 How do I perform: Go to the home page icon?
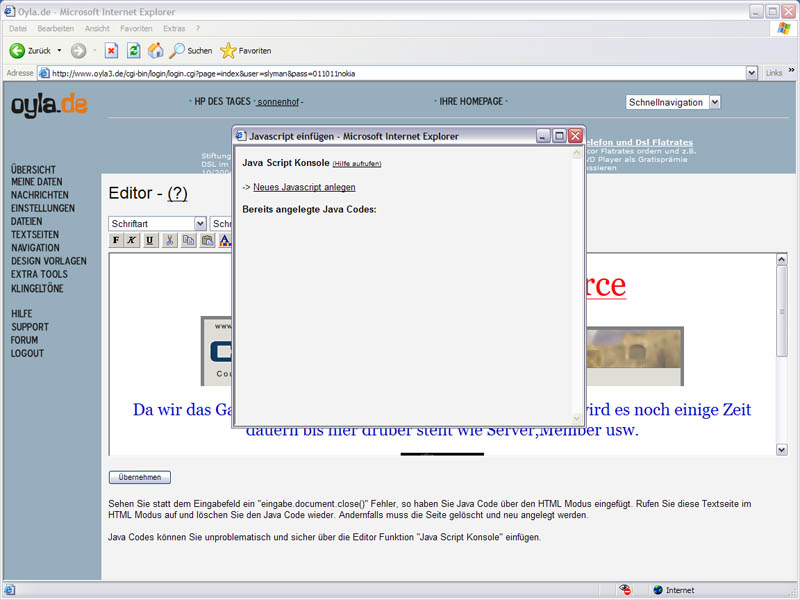(156, 51)
